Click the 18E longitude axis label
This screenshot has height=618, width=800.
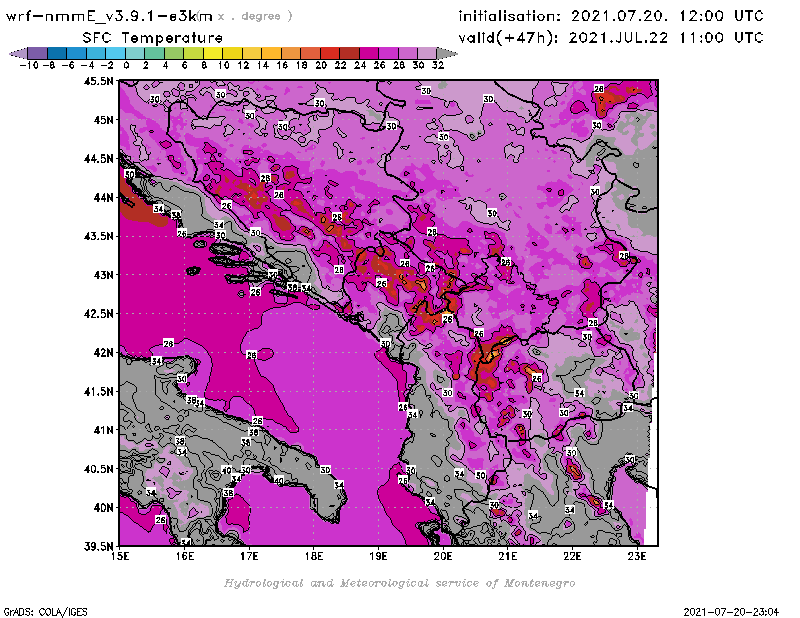[x=314, y=556]
